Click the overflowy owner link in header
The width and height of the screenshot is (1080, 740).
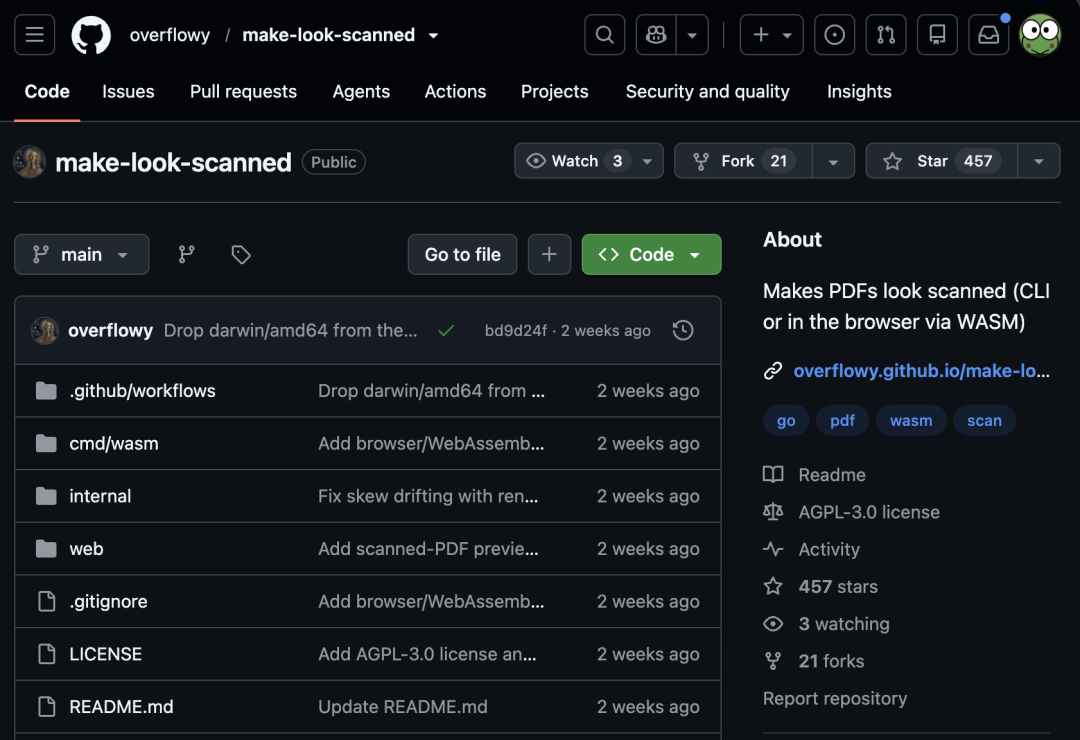169,34
